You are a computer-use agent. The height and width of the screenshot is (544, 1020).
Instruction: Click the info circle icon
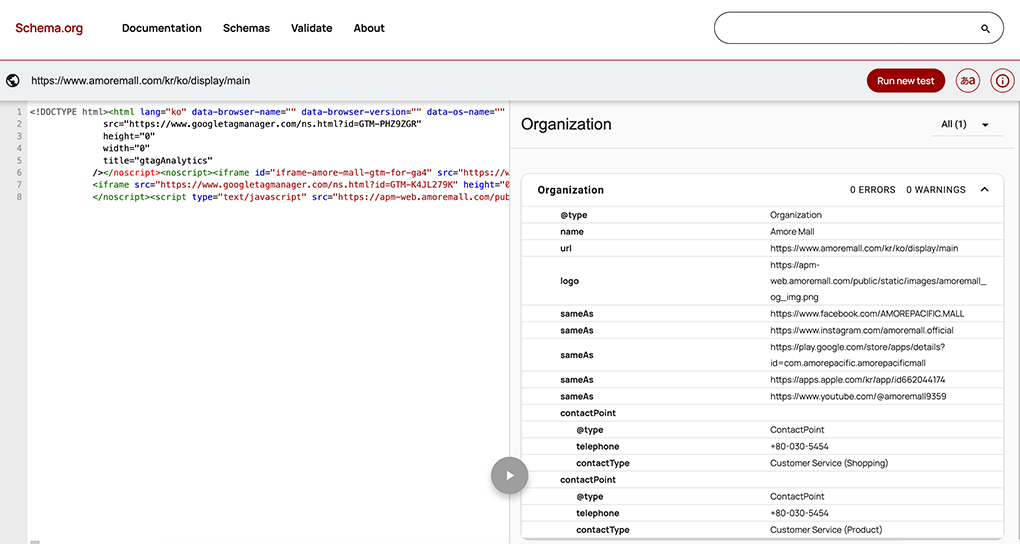point(1001,81)
